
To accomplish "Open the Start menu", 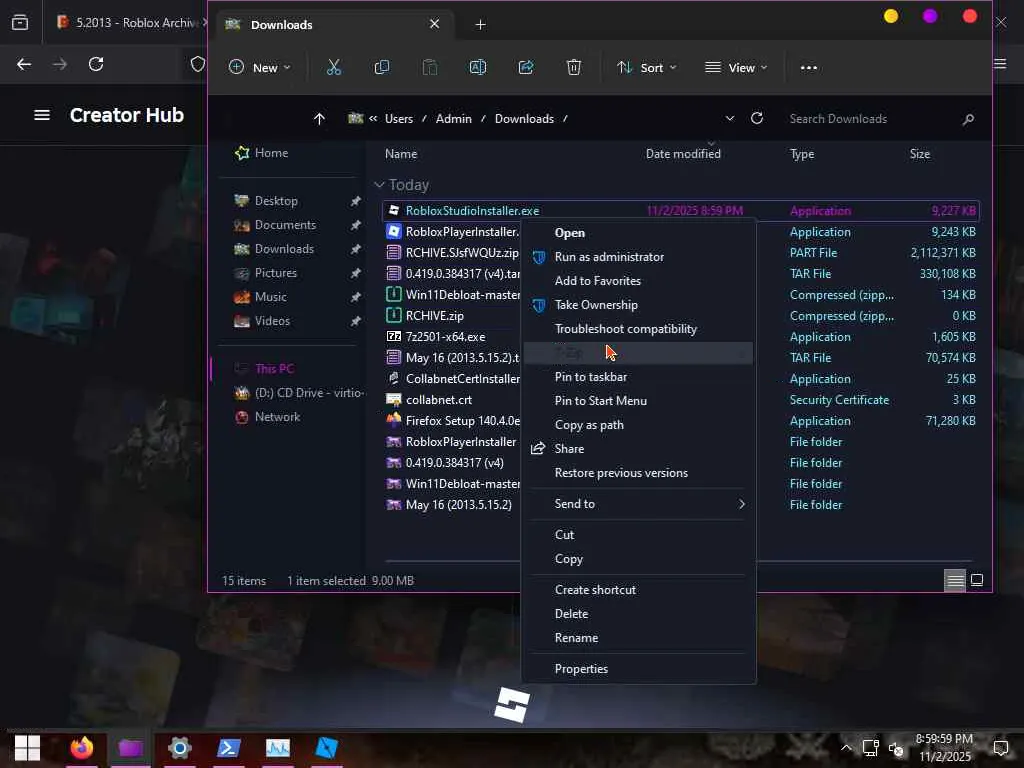I will point(27,748).
